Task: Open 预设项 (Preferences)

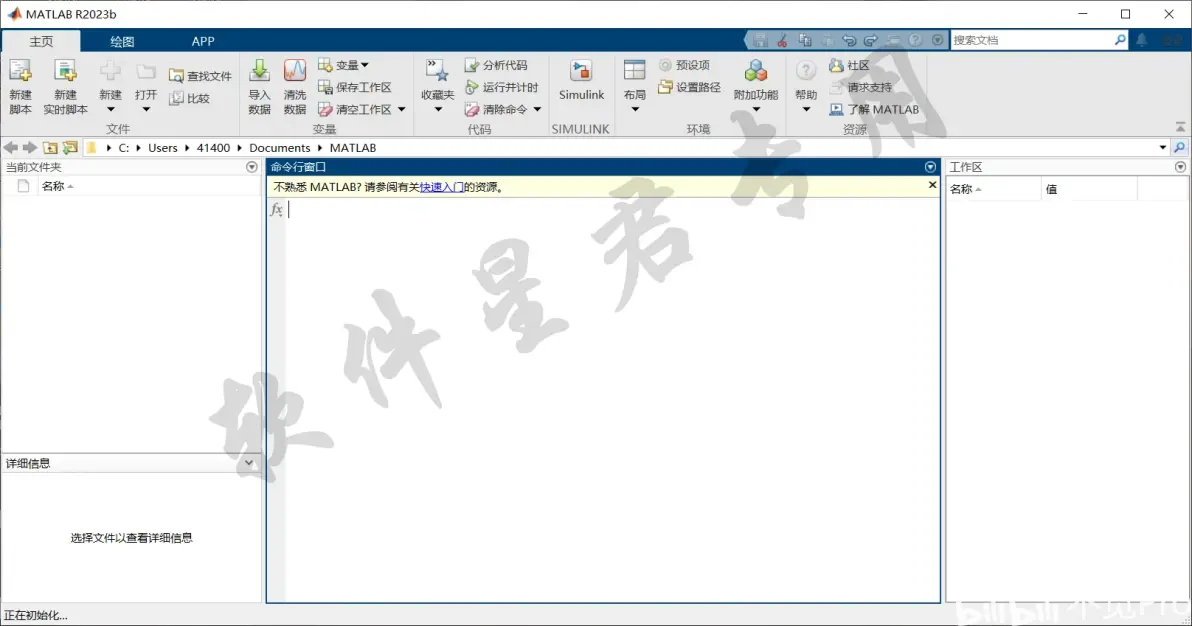Action: pos(684,65)
